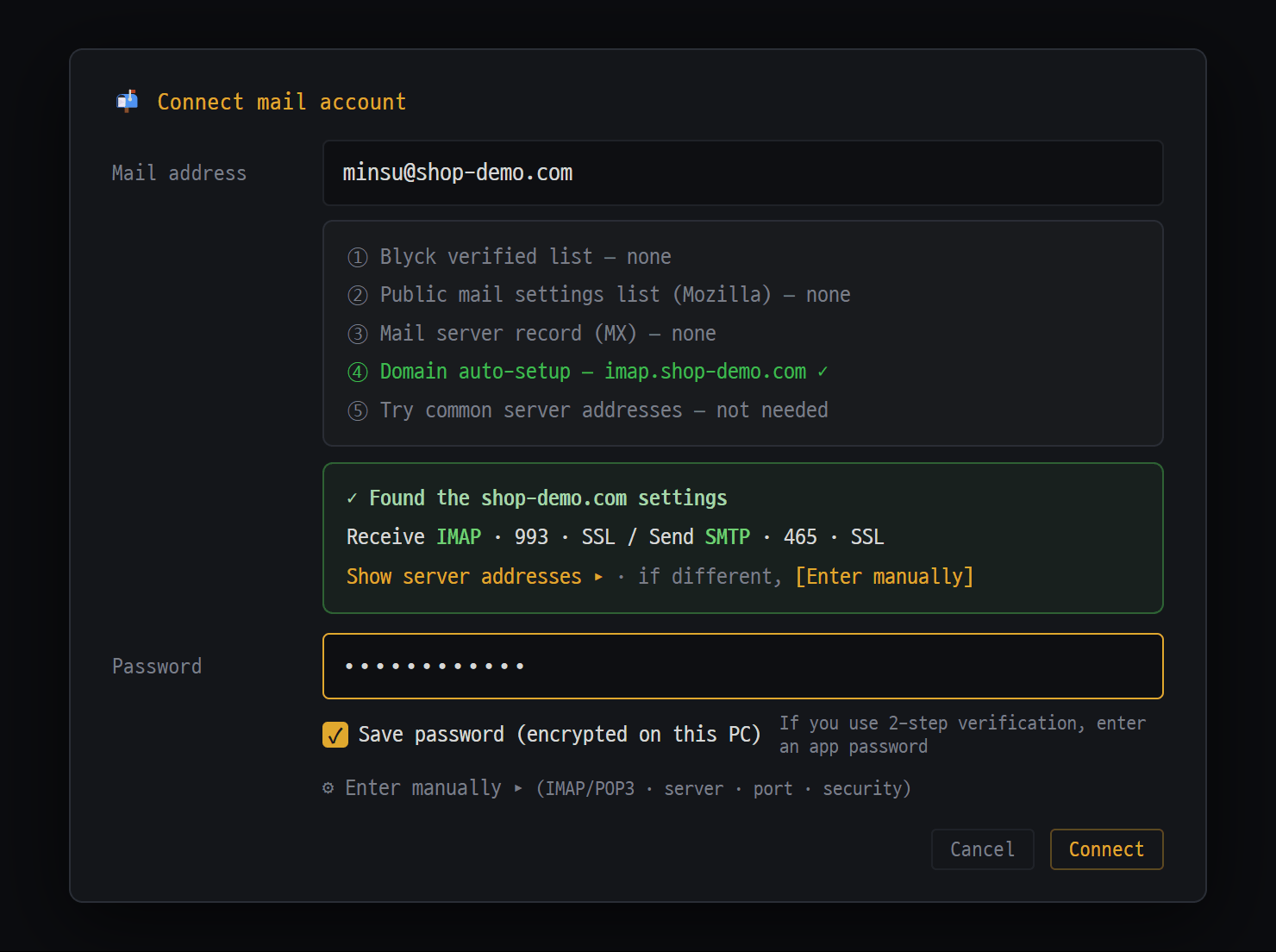The image size is (1276, 952).
Task: Click the mailbox icon beside Connect mail account
Action: click(128, 102)
